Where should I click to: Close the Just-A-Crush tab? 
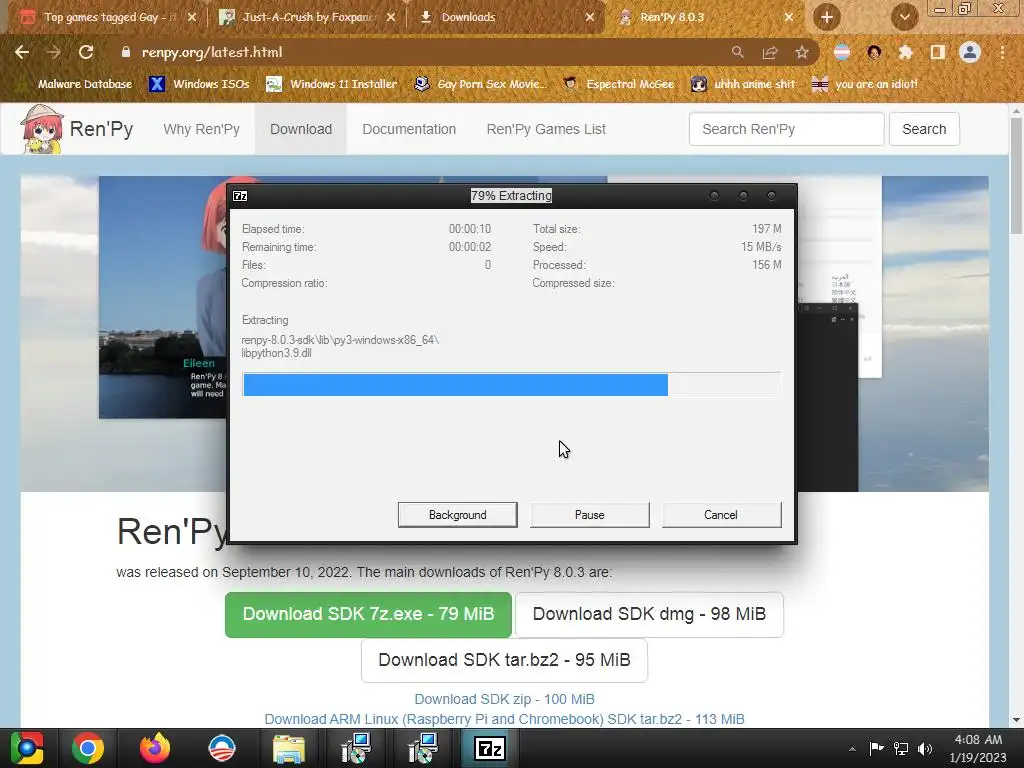(x=391, y=17)
